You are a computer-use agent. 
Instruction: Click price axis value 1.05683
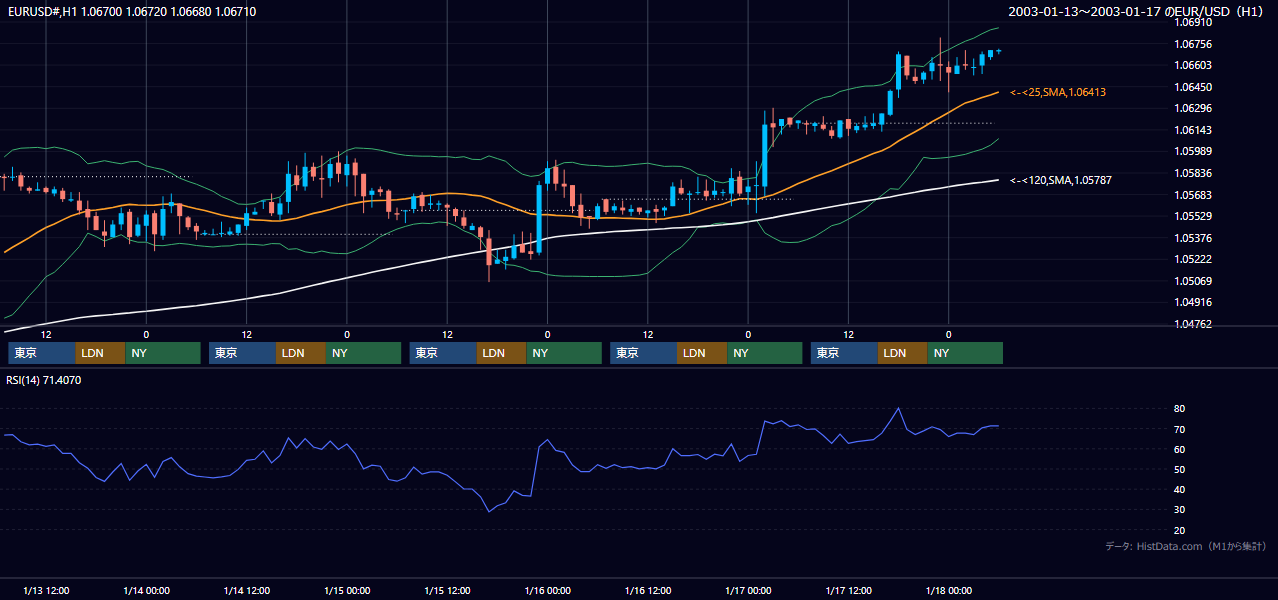1193,195
